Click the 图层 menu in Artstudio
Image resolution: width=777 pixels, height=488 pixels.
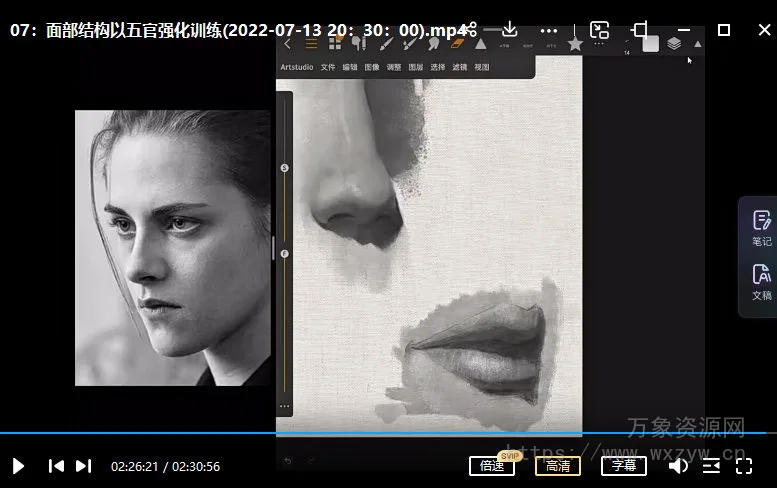pyautogui.click(x=415, y=67)
